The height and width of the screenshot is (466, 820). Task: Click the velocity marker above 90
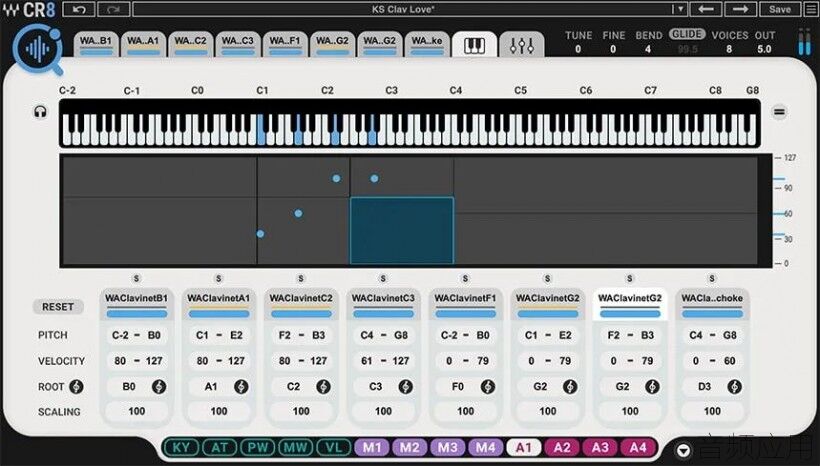click(779, 179)
